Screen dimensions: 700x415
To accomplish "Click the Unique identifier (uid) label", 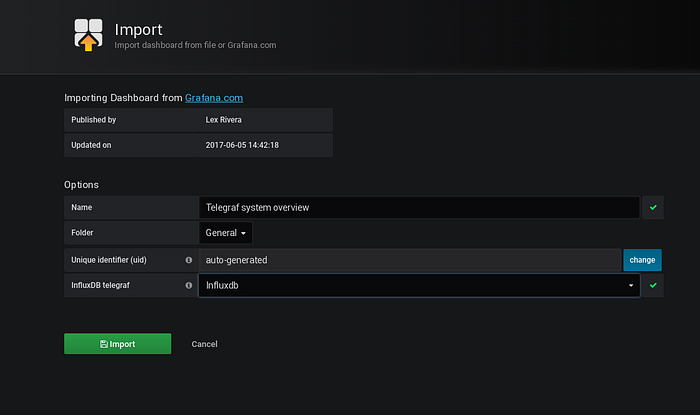I will tap(108, 260).
